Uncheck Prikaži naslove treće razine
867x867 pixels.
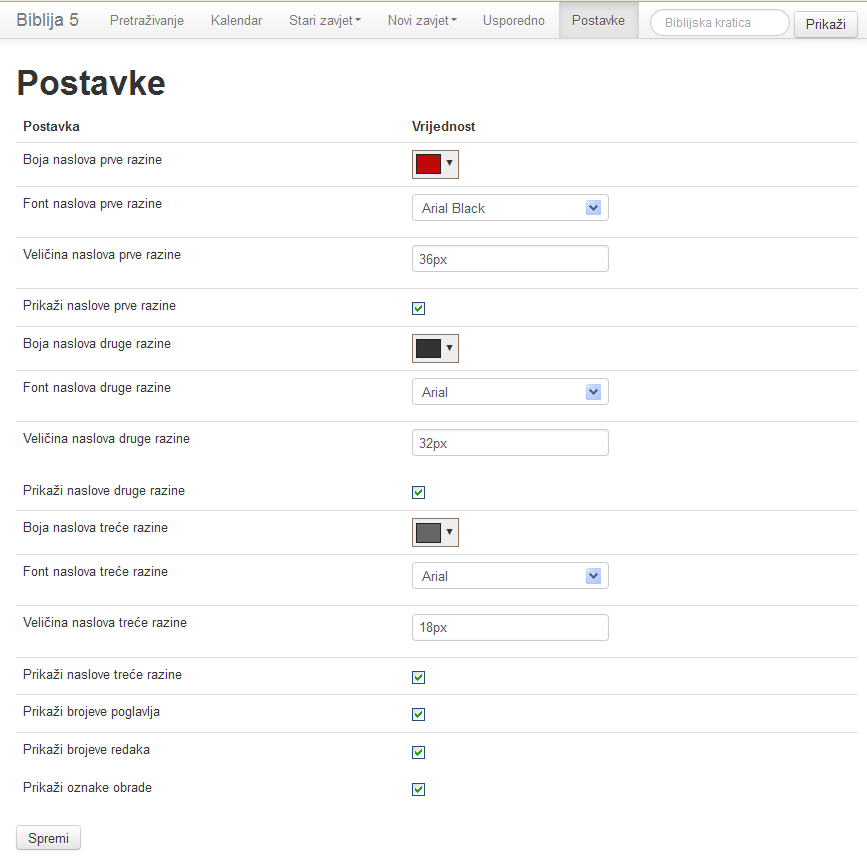coord(418,677)
